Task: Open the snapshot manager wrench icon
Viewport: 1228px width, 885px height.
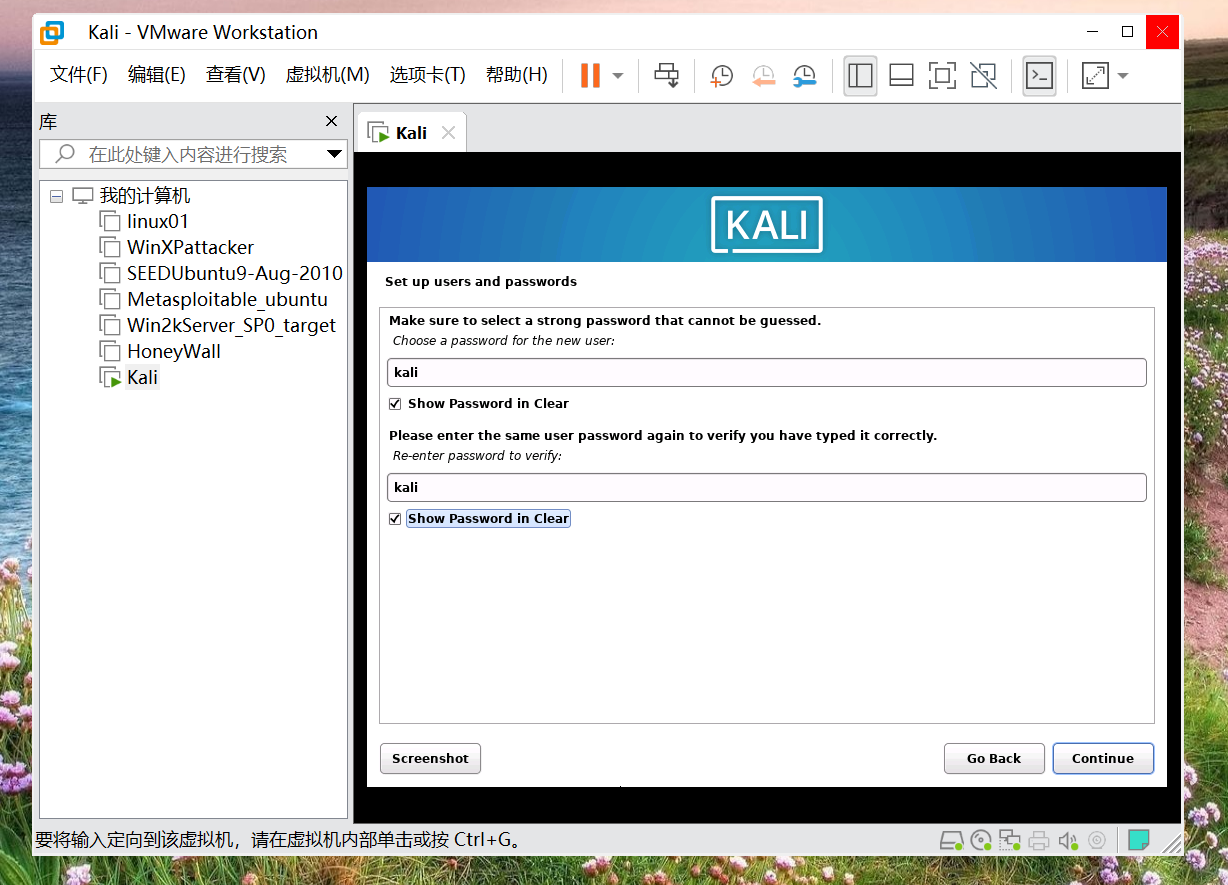Action: coord(804,76)
